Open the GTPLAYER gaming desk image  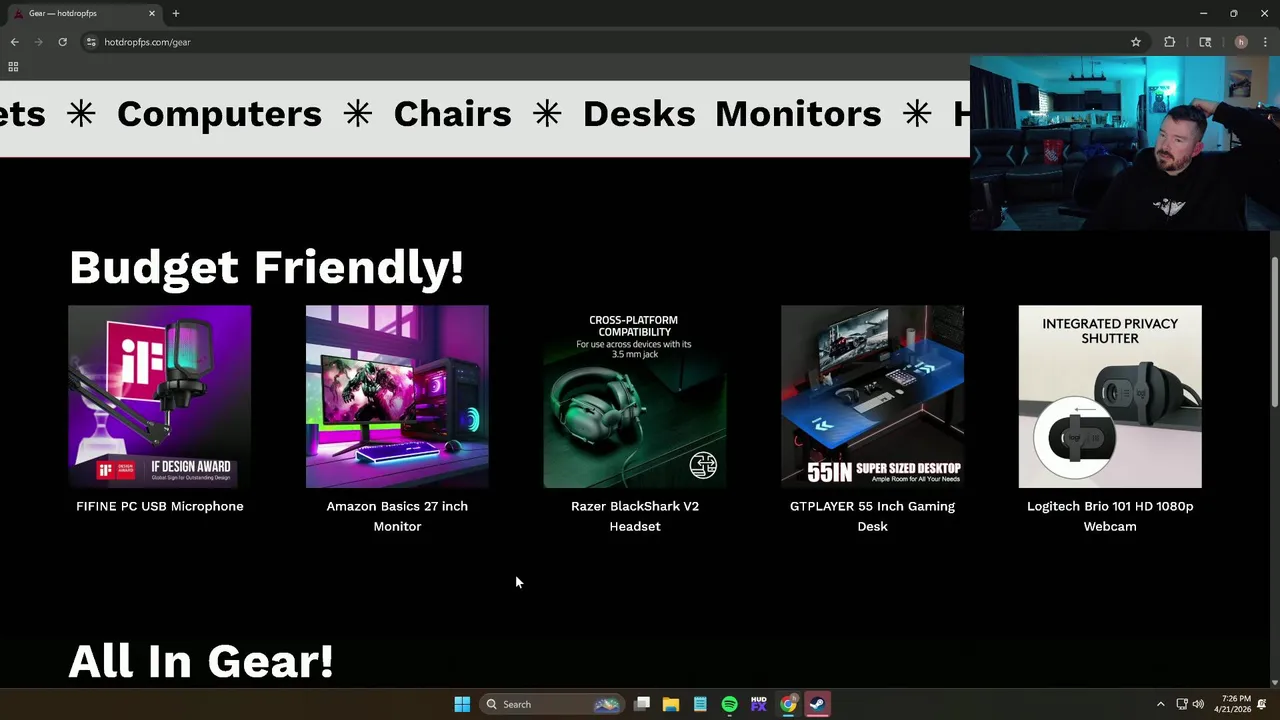(872, 397)
